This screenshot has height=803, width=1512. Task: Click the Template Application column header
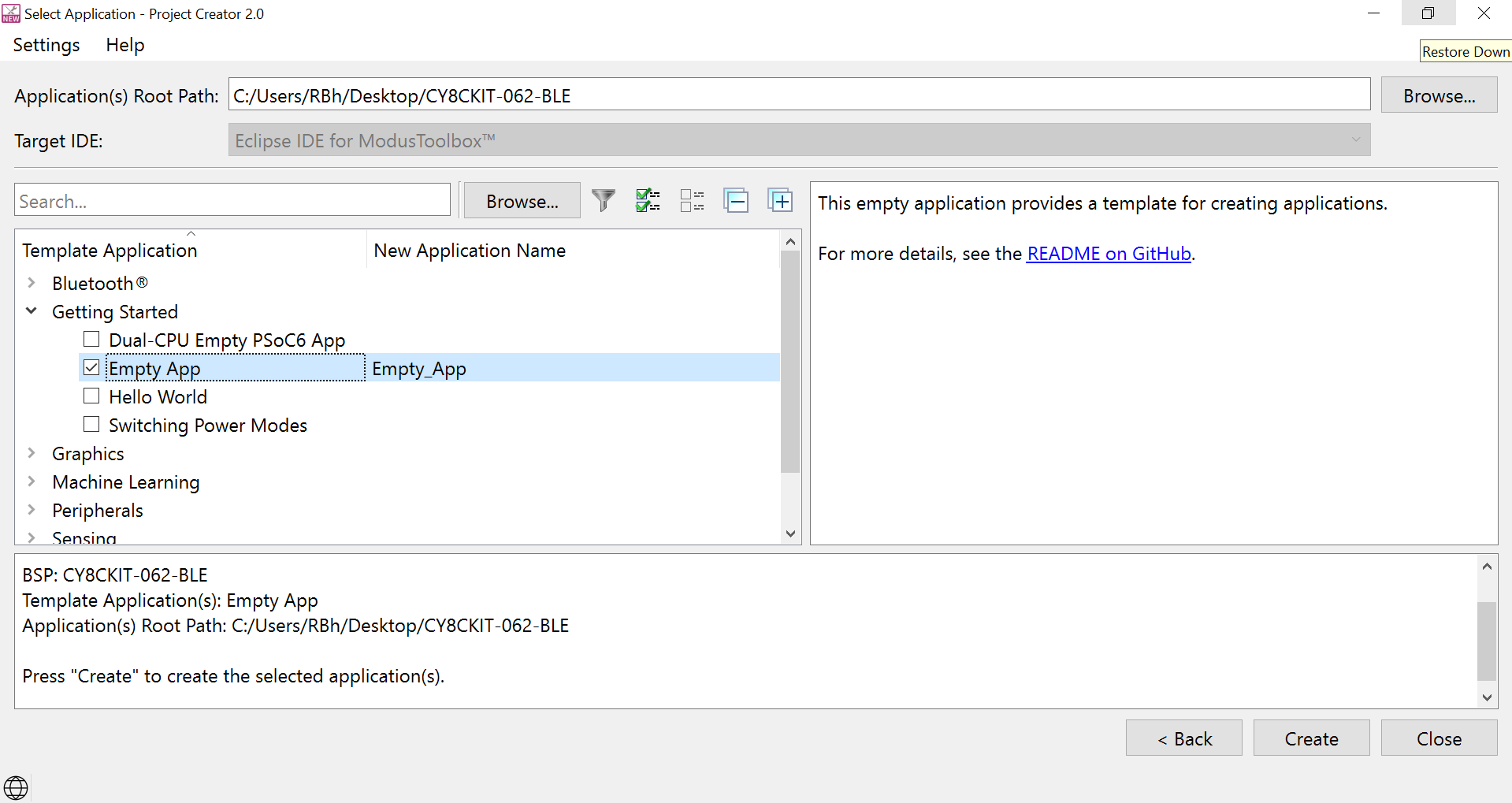pos(191,250)
